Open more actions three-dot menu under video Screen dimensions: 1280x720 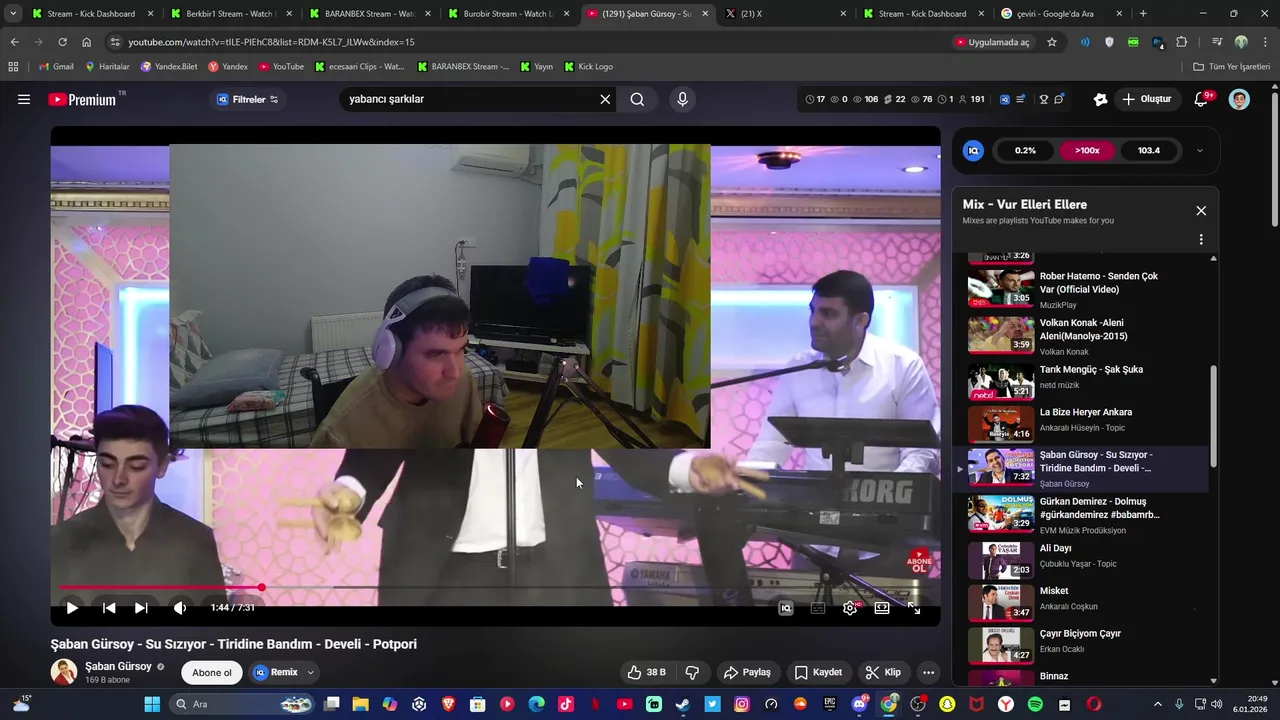pos(928,672)
